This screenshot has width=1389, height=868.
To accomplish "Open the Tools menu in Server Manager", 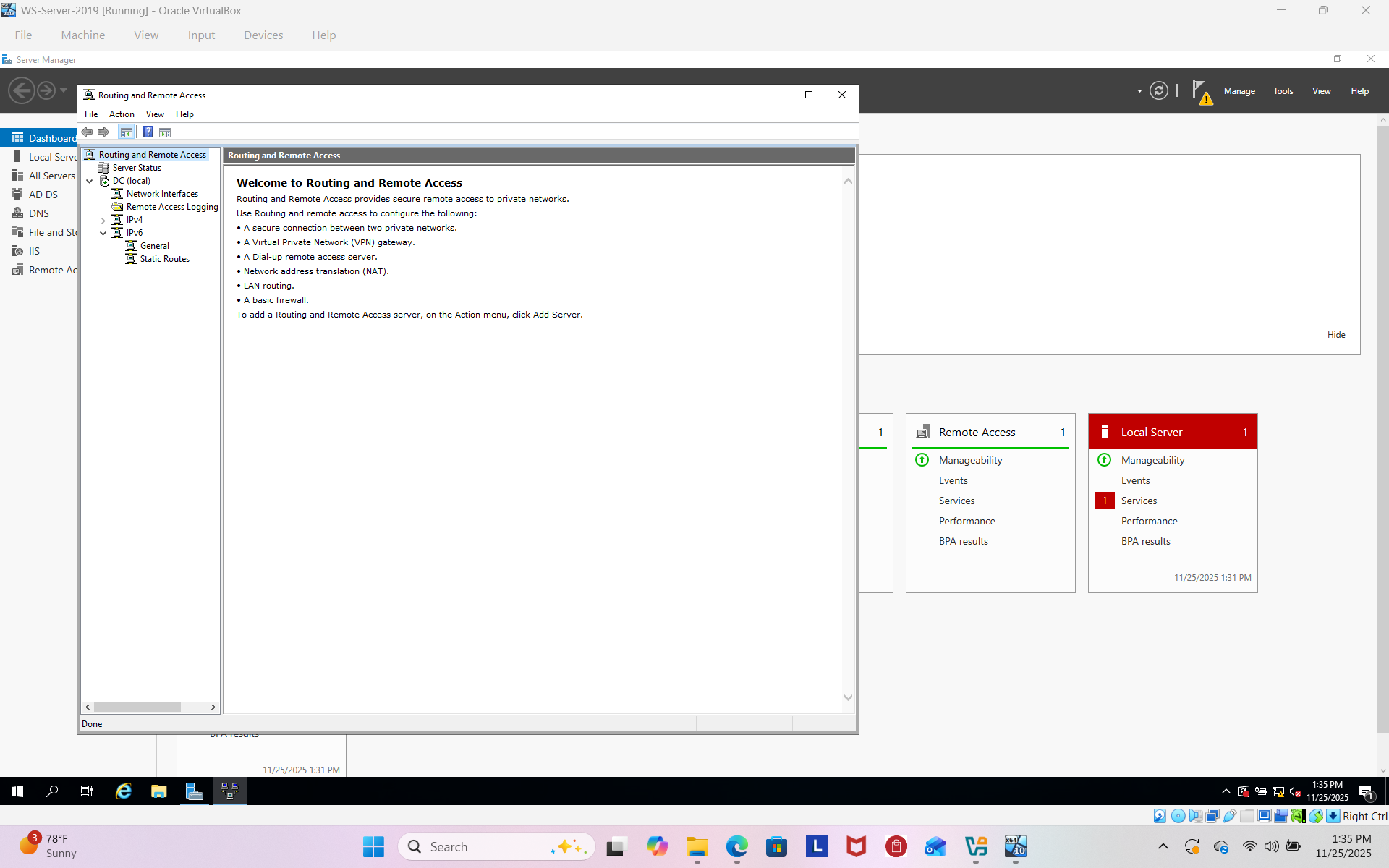I will [x=1283, y=91].
